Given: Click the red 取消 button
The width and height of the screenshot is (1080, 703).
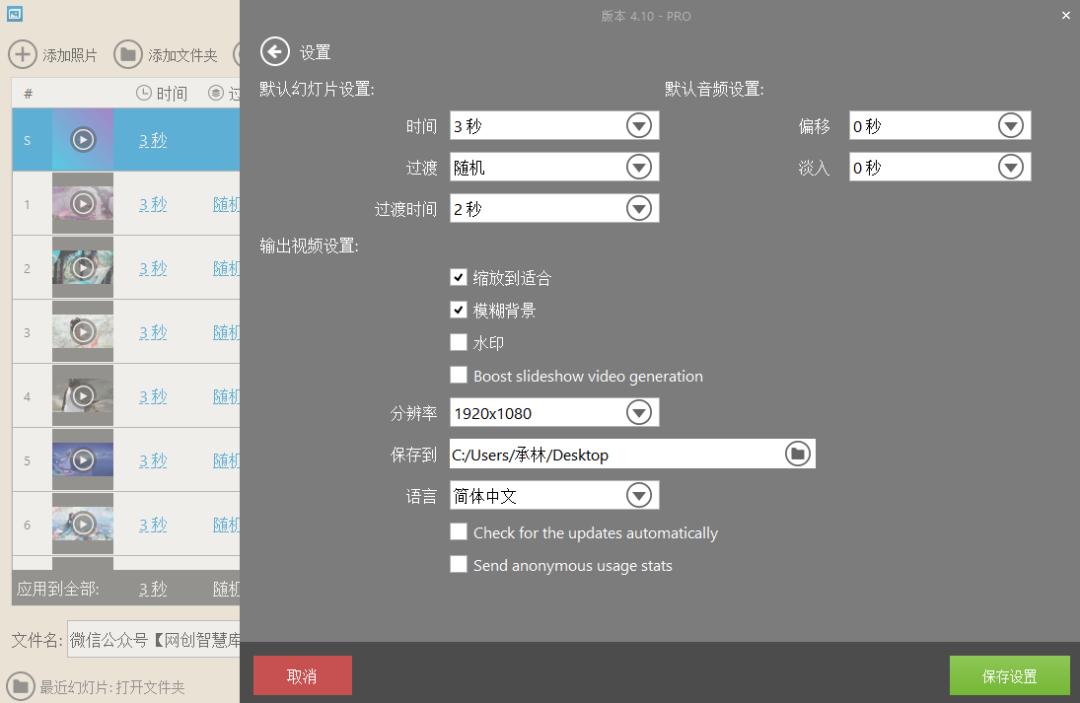Looking at the screenshot, I should point(302,675).
